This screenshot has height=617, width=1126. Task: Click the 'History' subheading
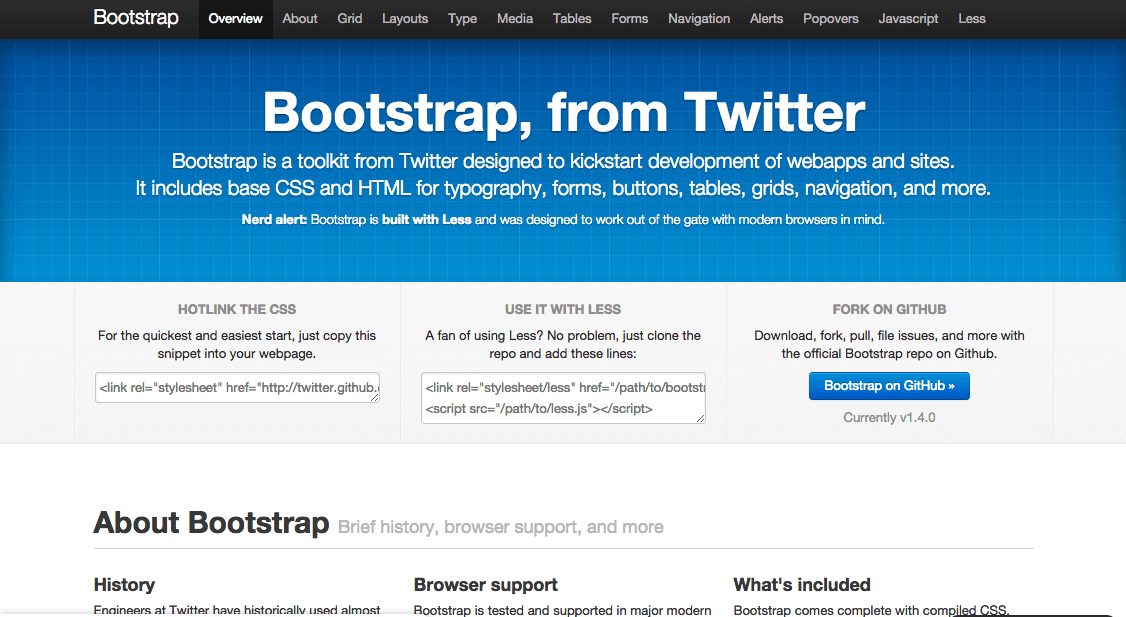(124, 585)
